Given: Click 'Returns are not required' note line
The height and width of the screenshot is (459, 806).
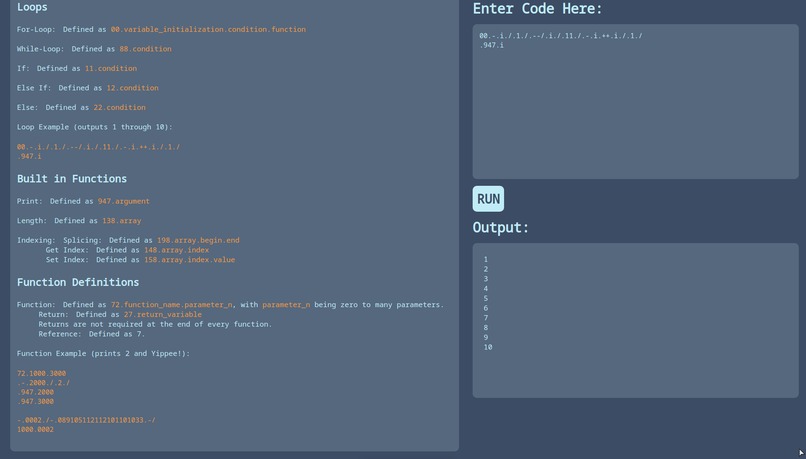Looking at the screenshot, I should click(155, 324).
